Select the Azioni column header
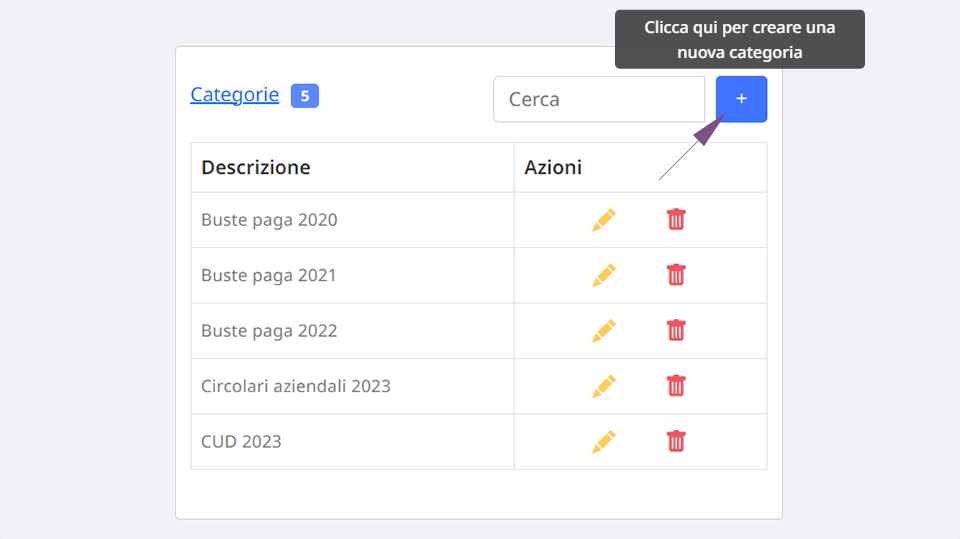This screenshot has height=539, width=960. point(553,167)
